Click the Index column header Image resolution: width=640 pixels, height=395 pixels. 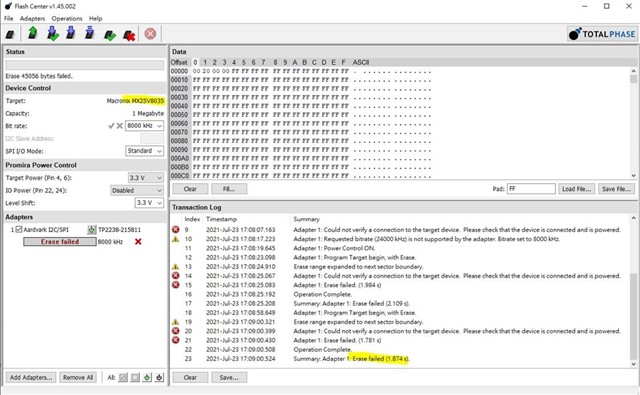coord(192,219)
